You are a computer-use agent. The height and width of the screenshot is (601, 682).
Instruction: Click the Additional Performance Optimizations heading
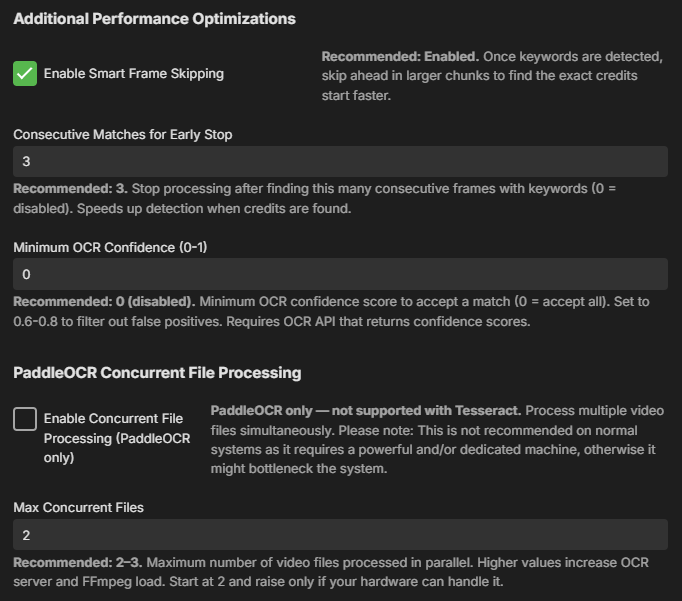pos(154,19)
